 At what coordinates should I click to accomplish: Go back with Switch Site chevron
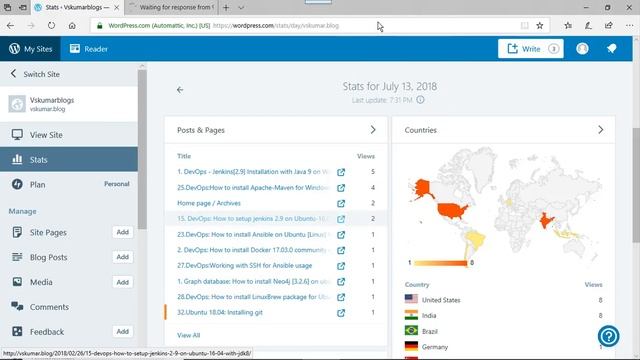(x=13, y=74)
